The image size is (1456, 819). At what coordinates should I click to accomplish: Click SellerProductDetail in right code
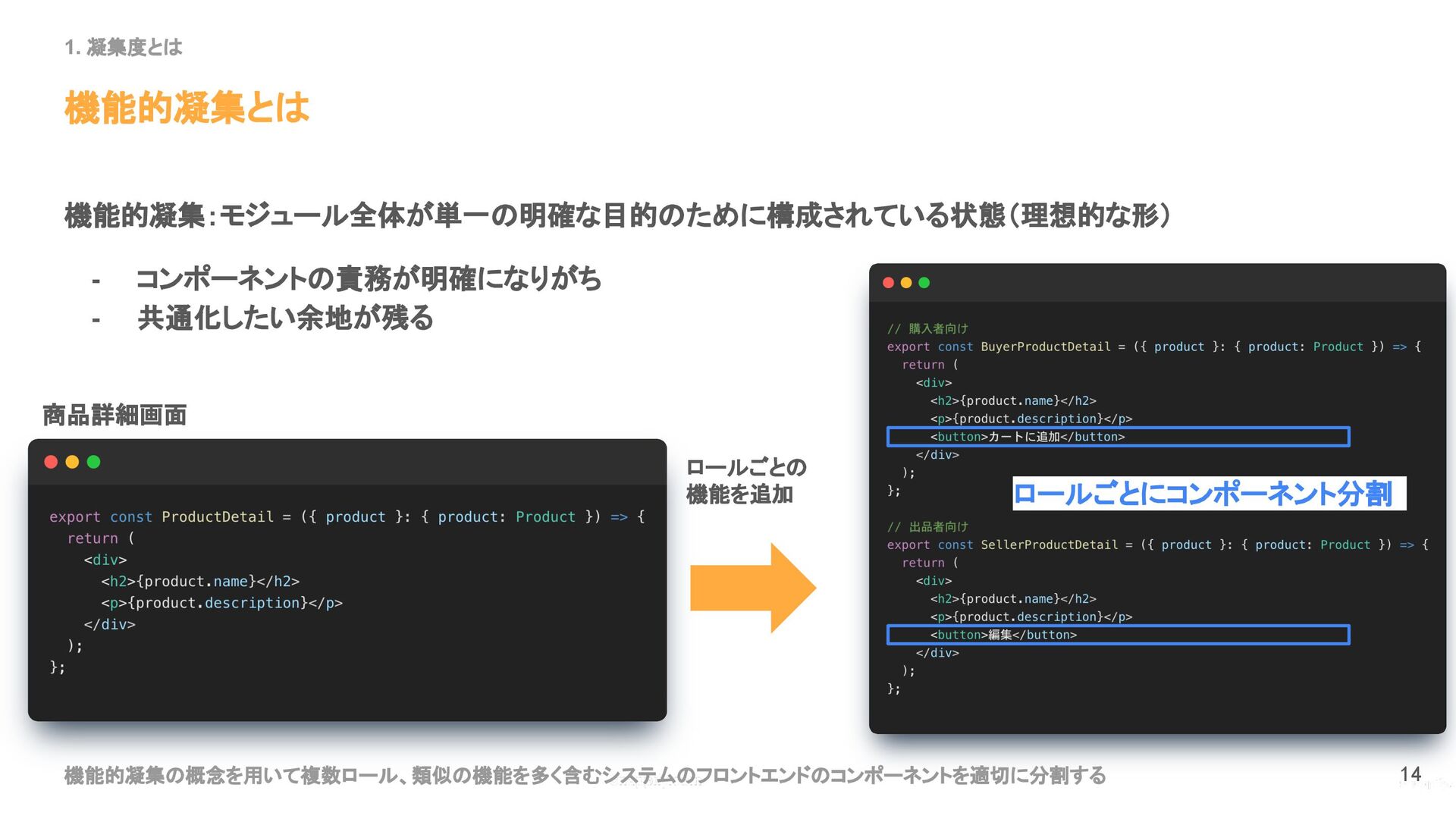1049,544
